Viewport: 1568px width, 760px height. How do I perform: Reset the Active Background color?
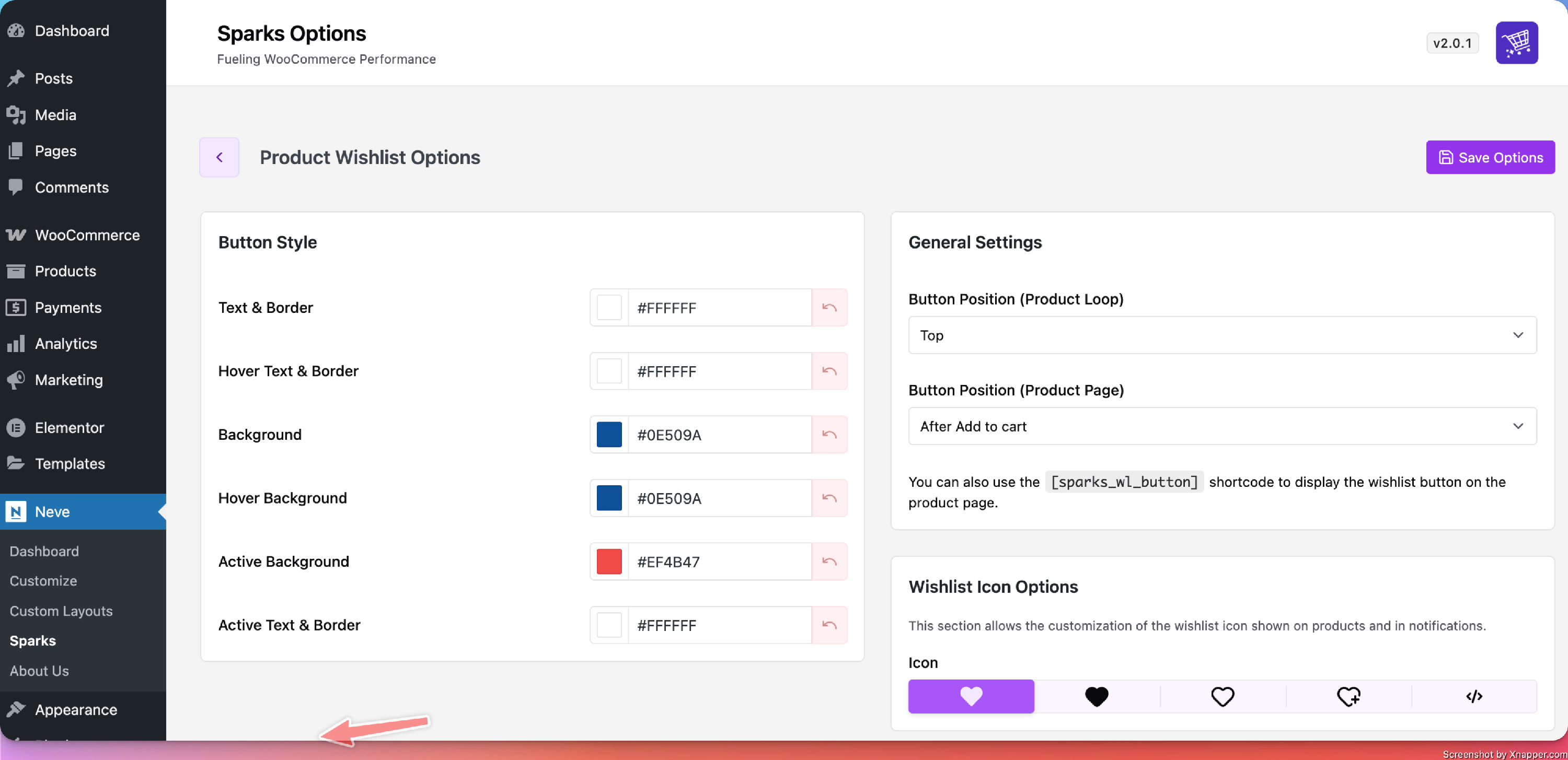point(829,561)
